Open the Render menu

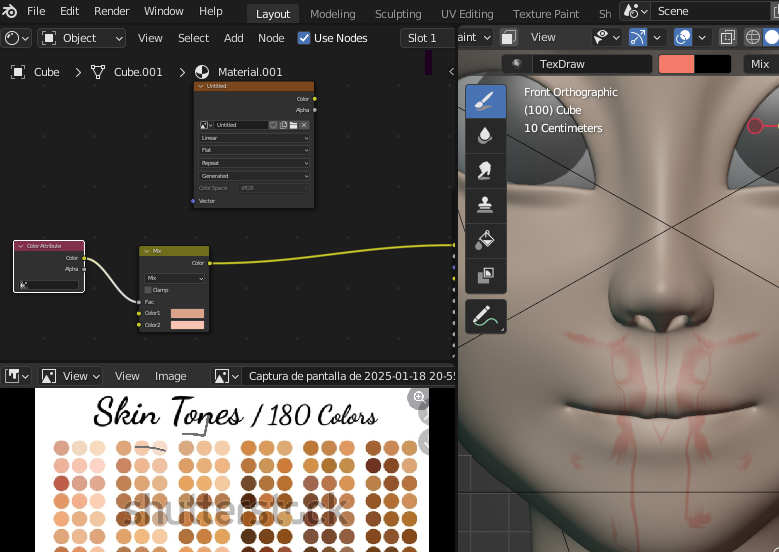[x=111, y=11]
